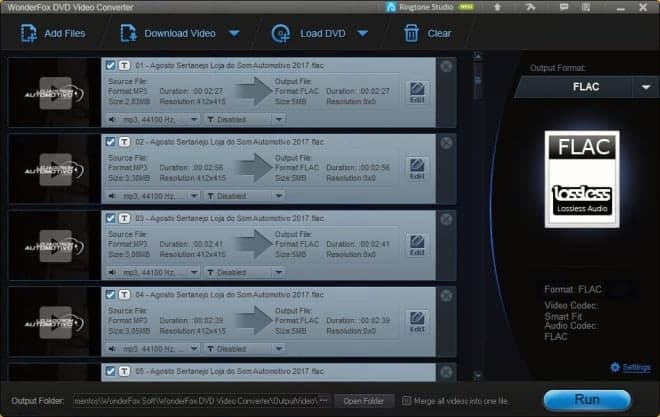Open the feedback chat icon in the title bar

point(564,7)
